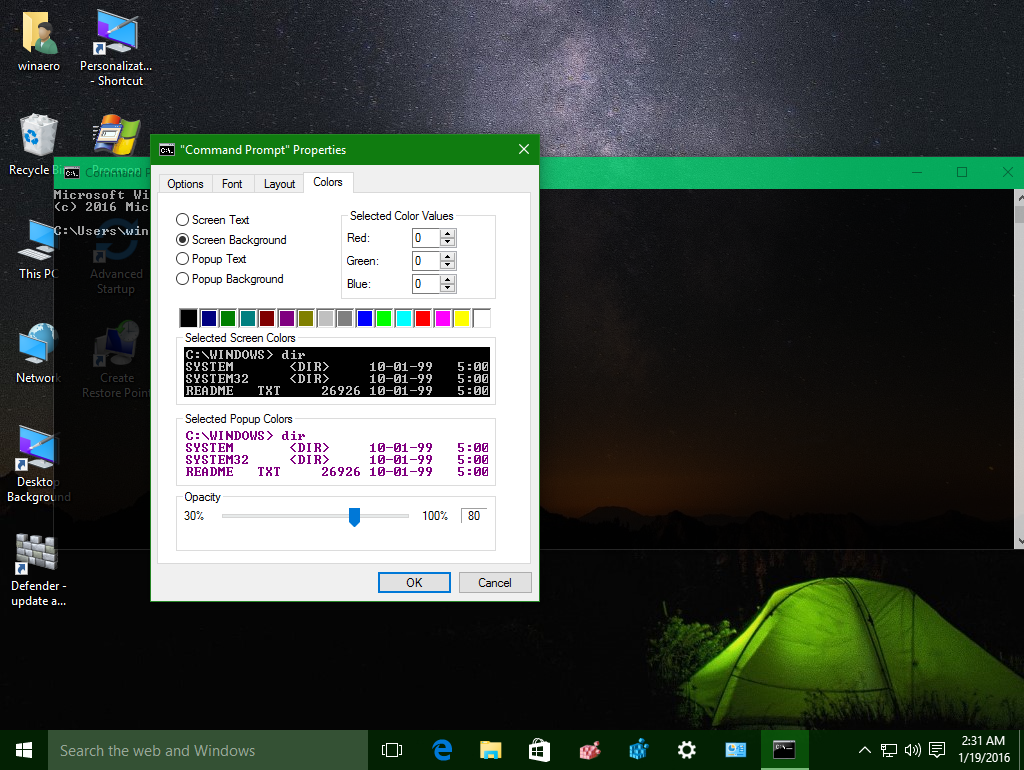1024x770 pixels.
Task: Select the Popup Background option
Action: click(183, 279)
